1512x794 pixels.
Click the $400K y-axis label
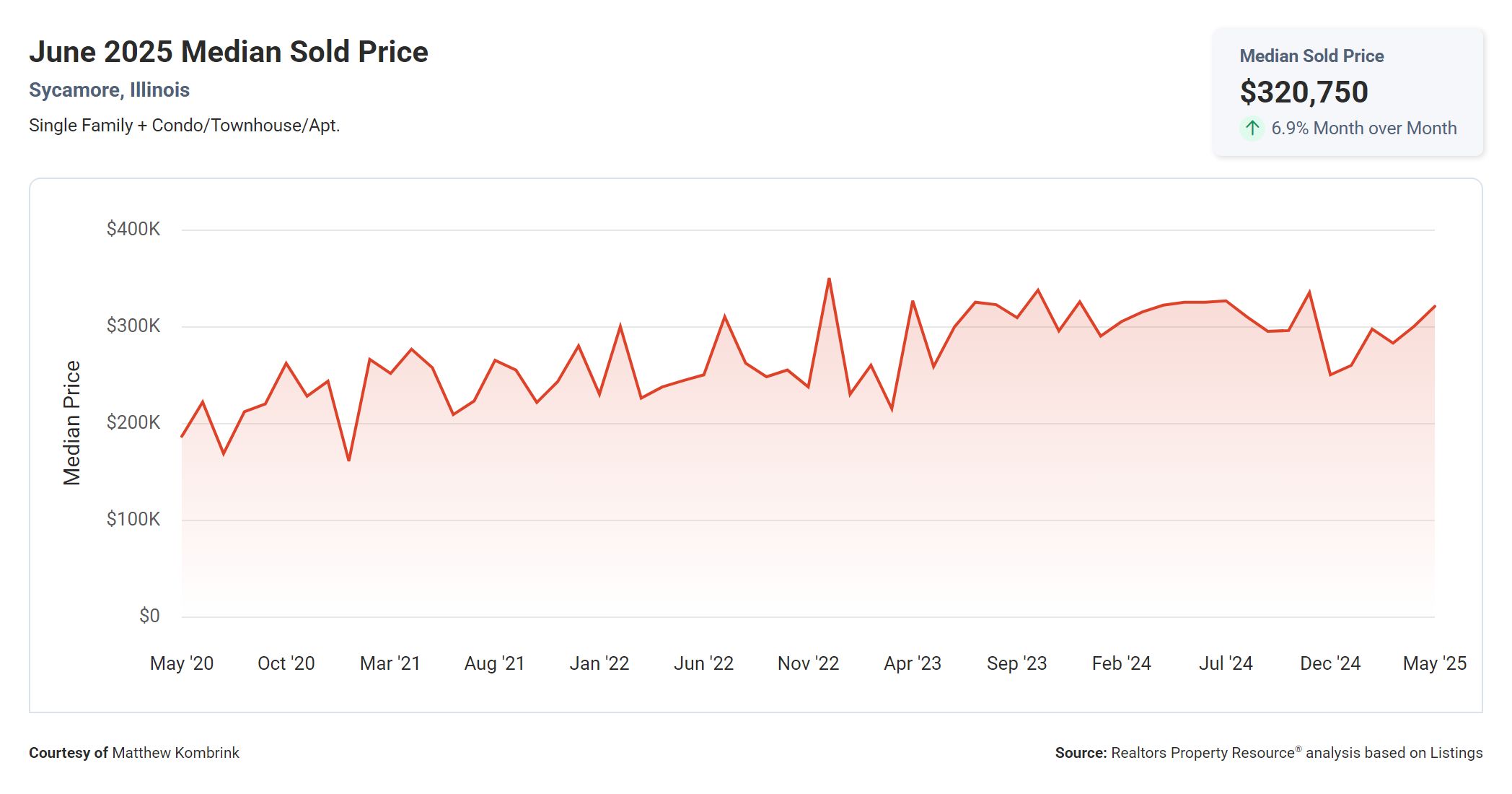(133, 230)
